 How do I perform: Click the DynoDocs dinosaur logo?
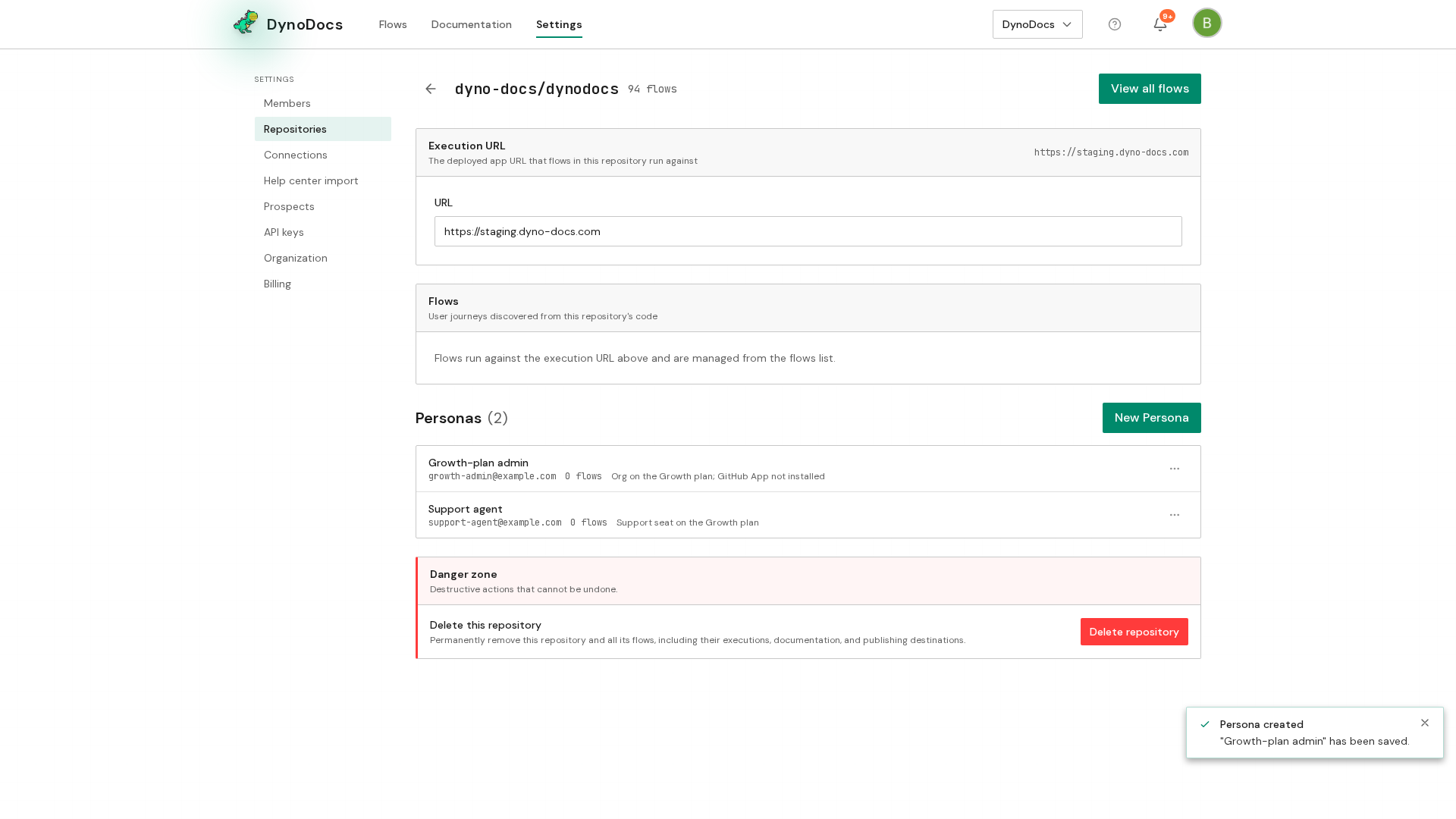(246, 23)
